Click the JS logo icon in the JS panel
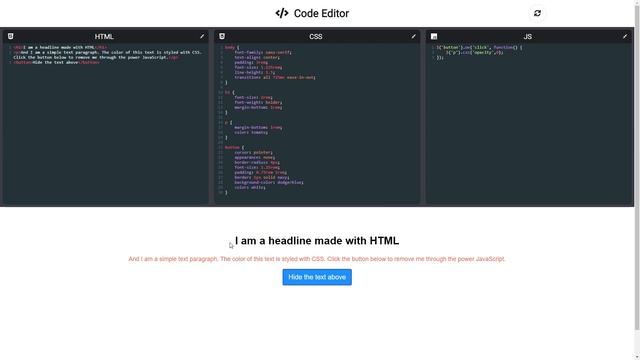 [x=434, y=36]
